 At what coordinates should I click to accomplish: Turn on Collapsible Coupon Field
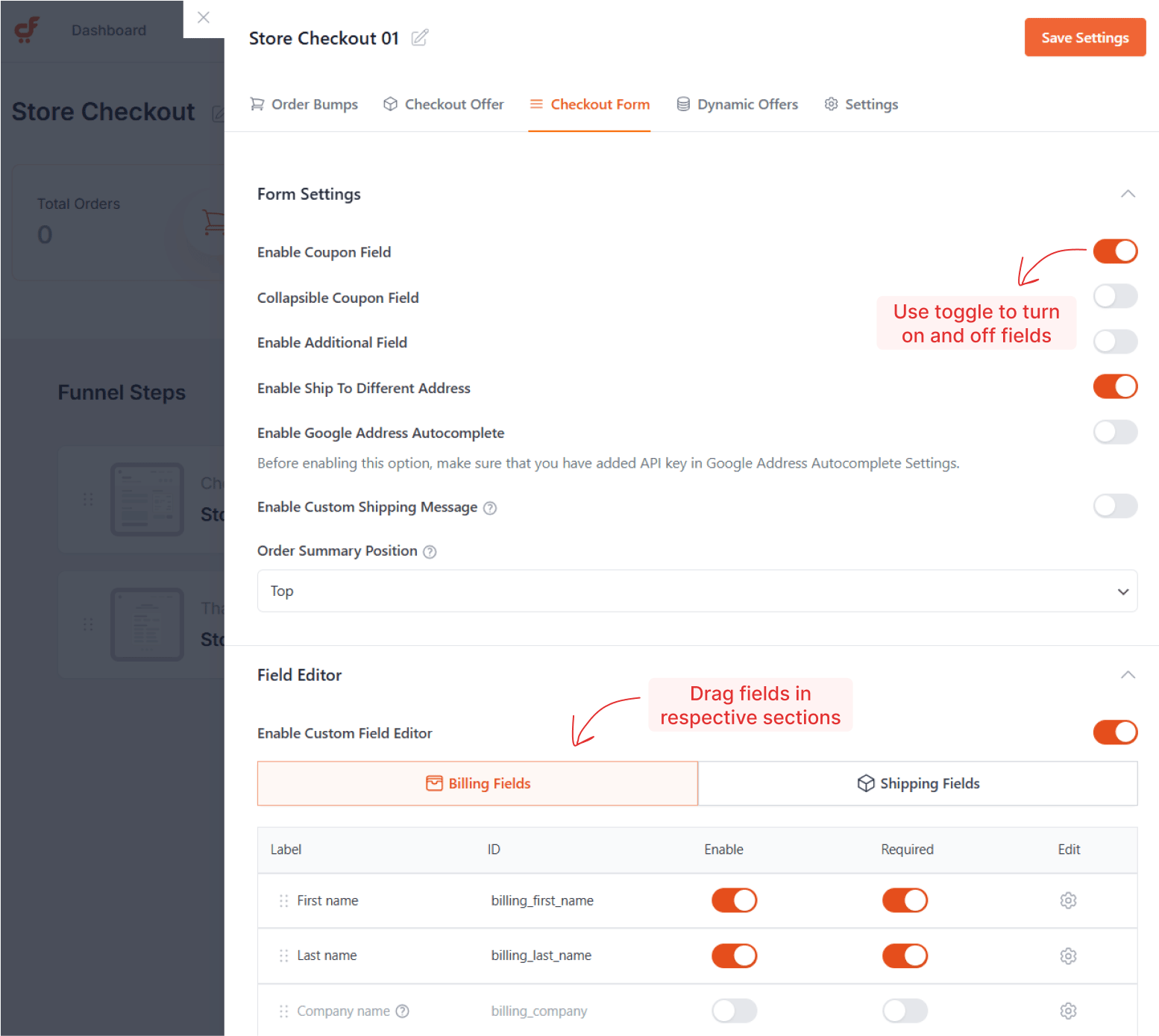point(1115,296)
